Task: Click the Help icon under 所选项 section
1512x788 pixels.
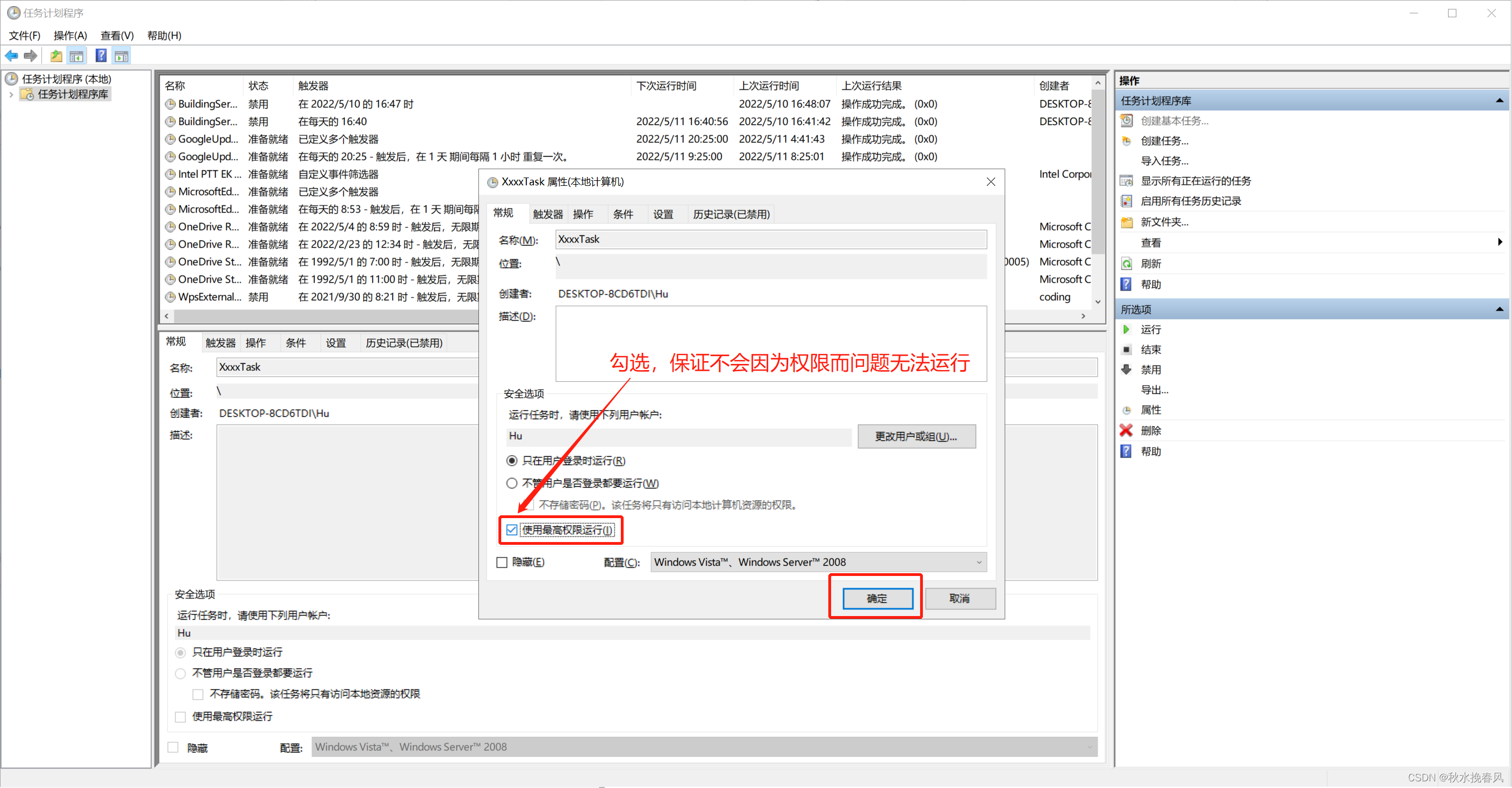Action: (x=1127, y=451)
